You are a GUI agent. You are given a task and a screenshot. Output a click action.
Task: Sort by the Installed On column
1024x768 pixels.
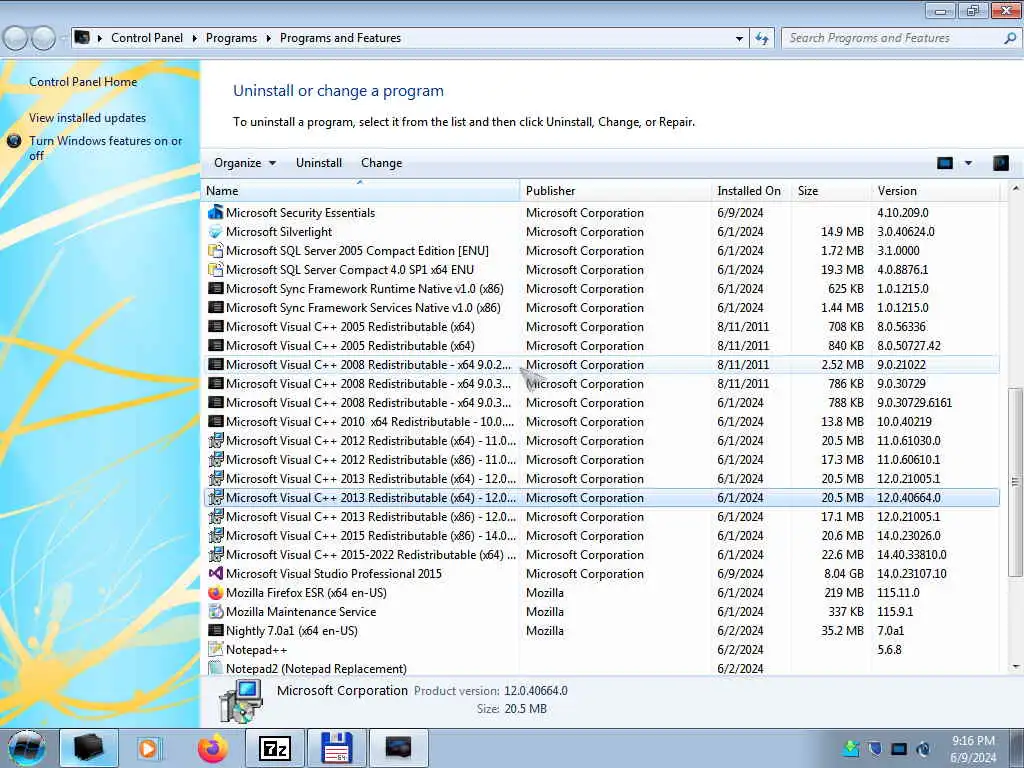pos(751,191)
